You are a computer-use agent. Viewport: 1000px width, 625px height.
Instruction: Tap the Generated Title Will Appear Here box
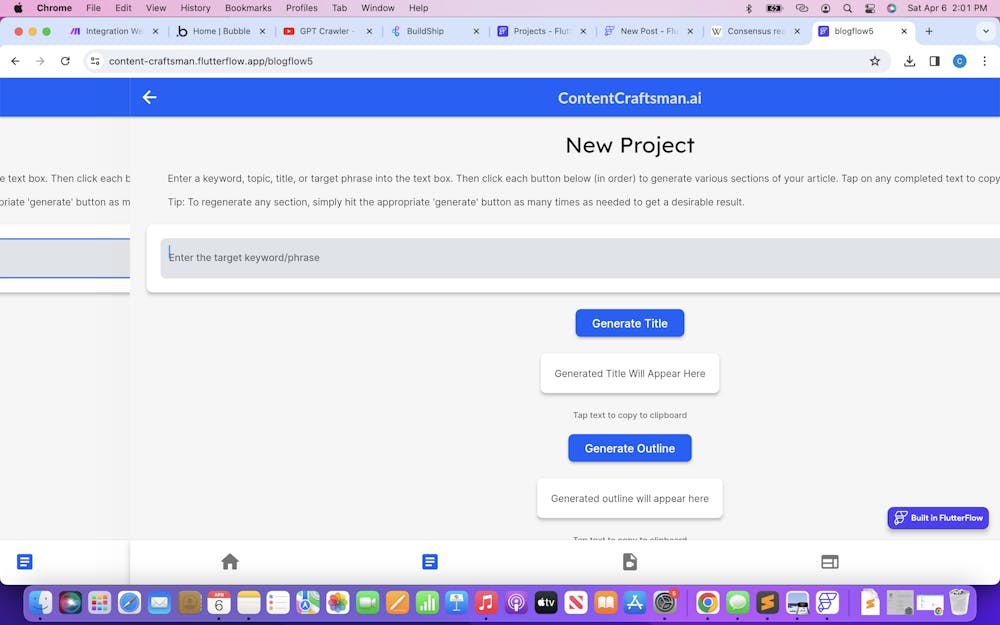click(629, 374)
